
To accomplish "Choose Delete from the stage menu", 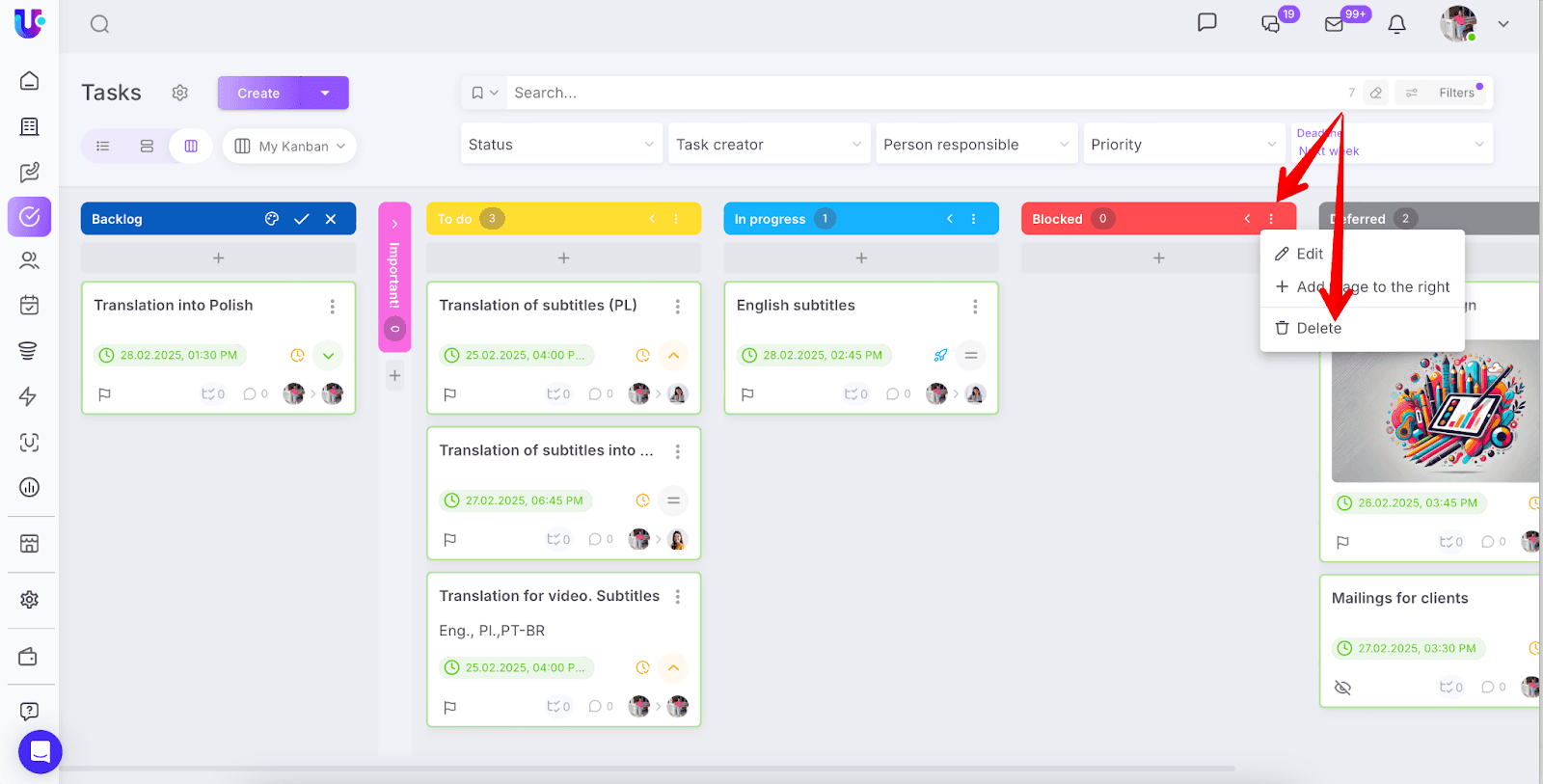I will pos(1318,328).
